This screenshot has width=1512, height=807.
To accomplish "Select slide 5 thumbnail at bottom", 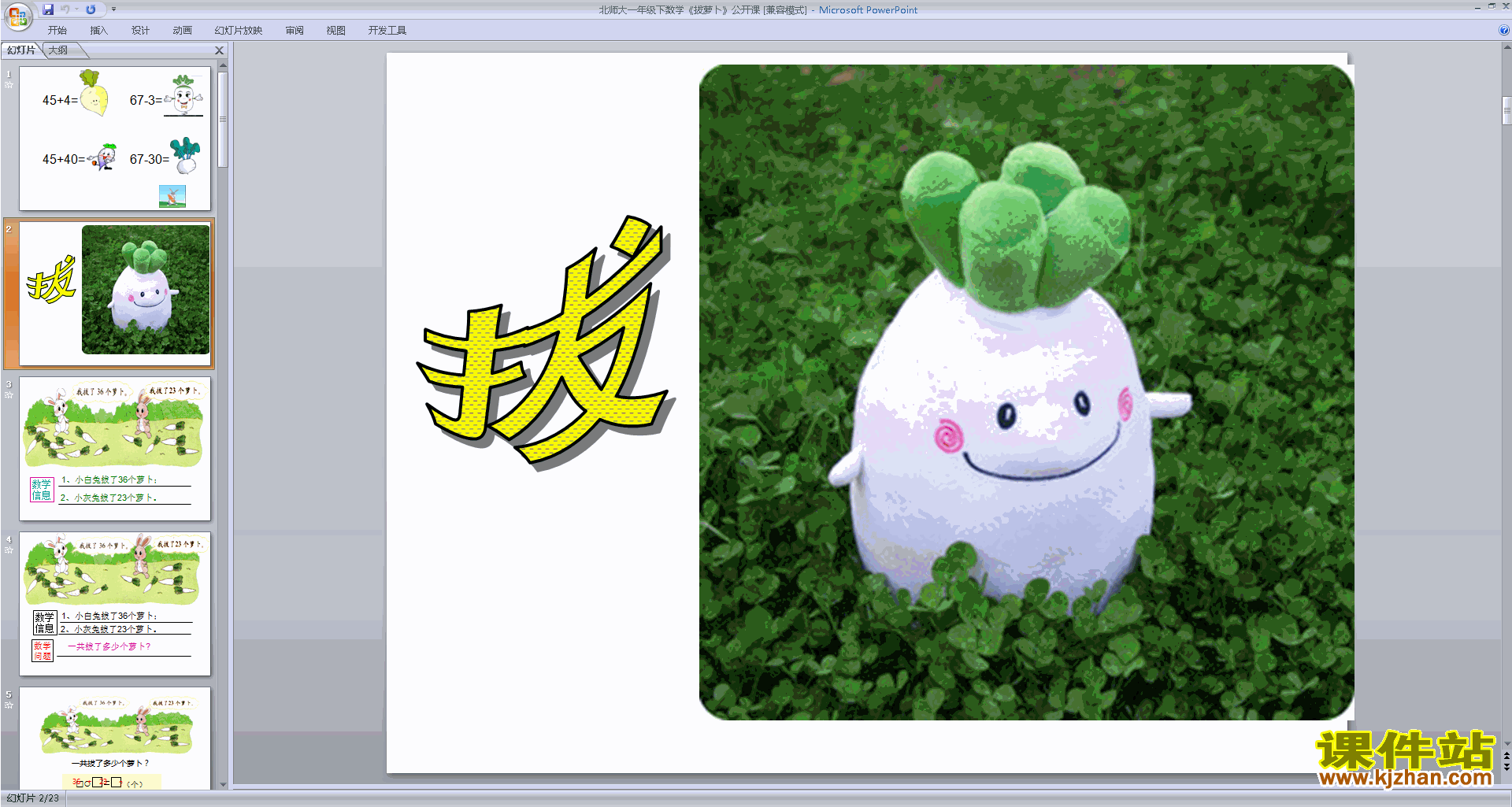I will (115, 739).
